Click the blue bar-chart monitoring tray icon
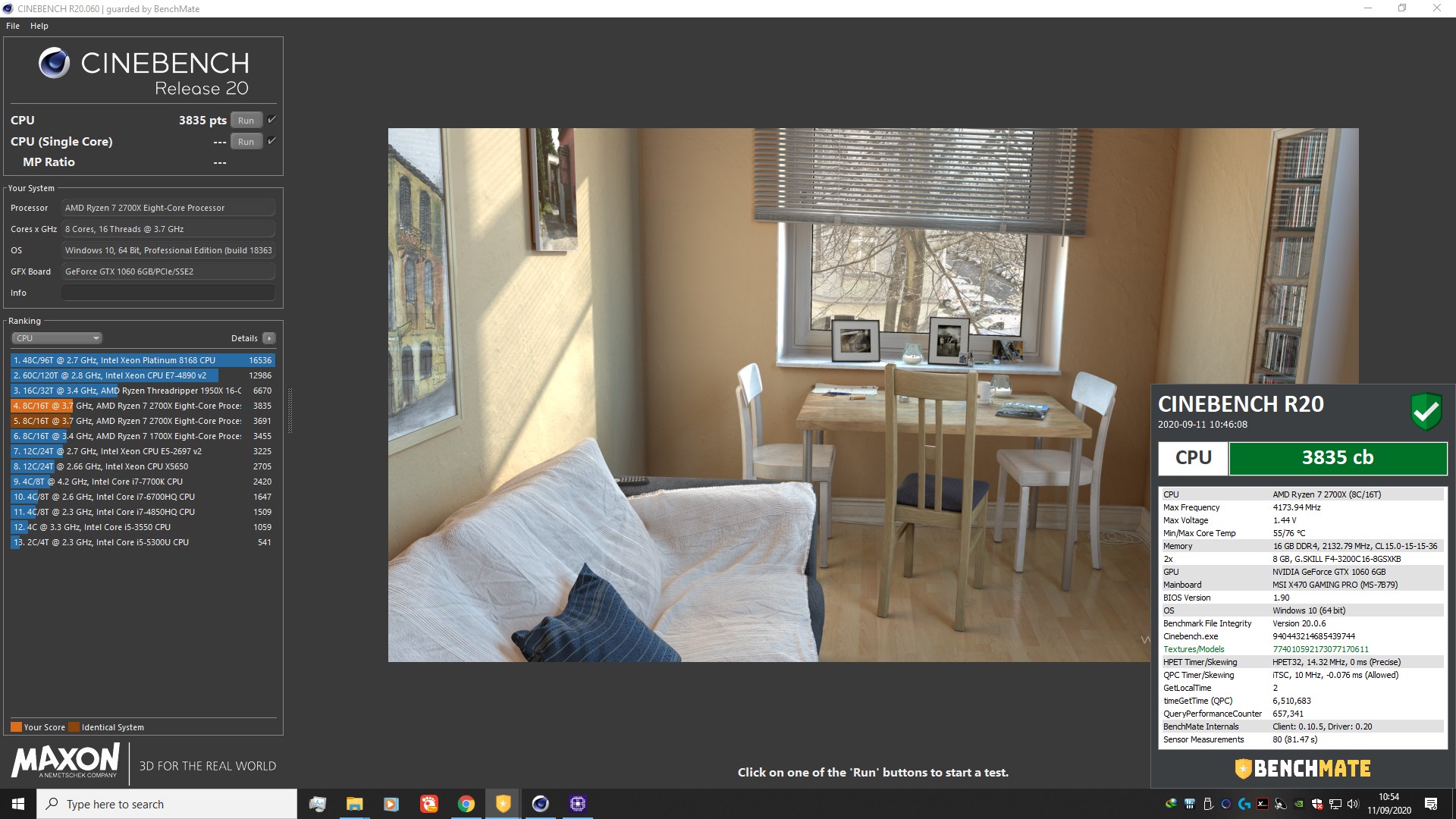1456x819 pixels. click(1190, 804)
